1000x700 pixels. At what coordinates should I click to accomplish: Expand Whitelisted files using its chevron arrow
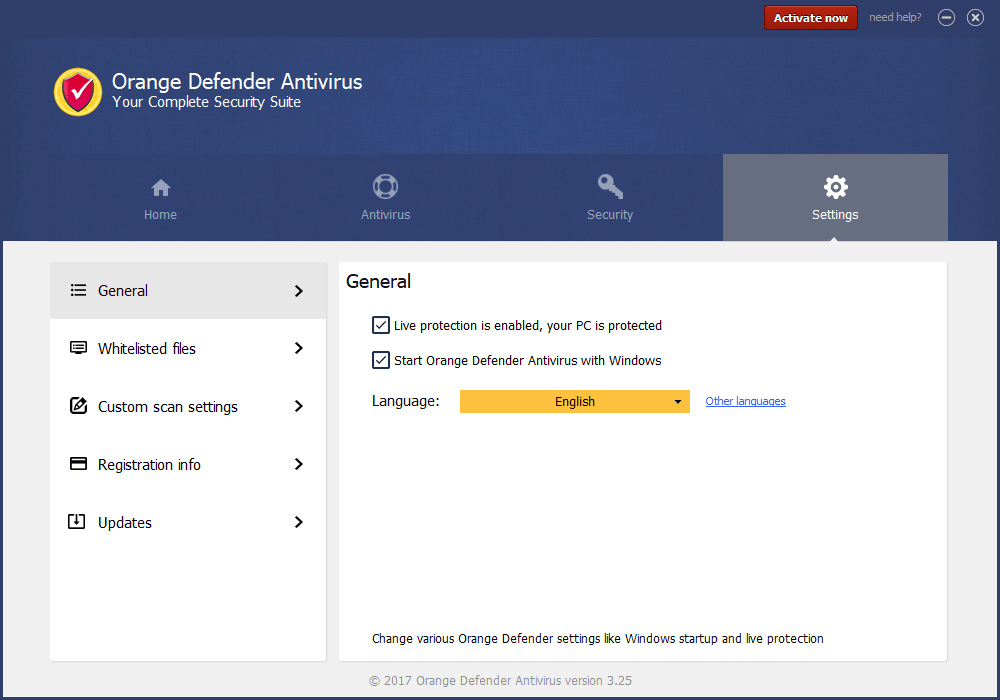[298, 348]
